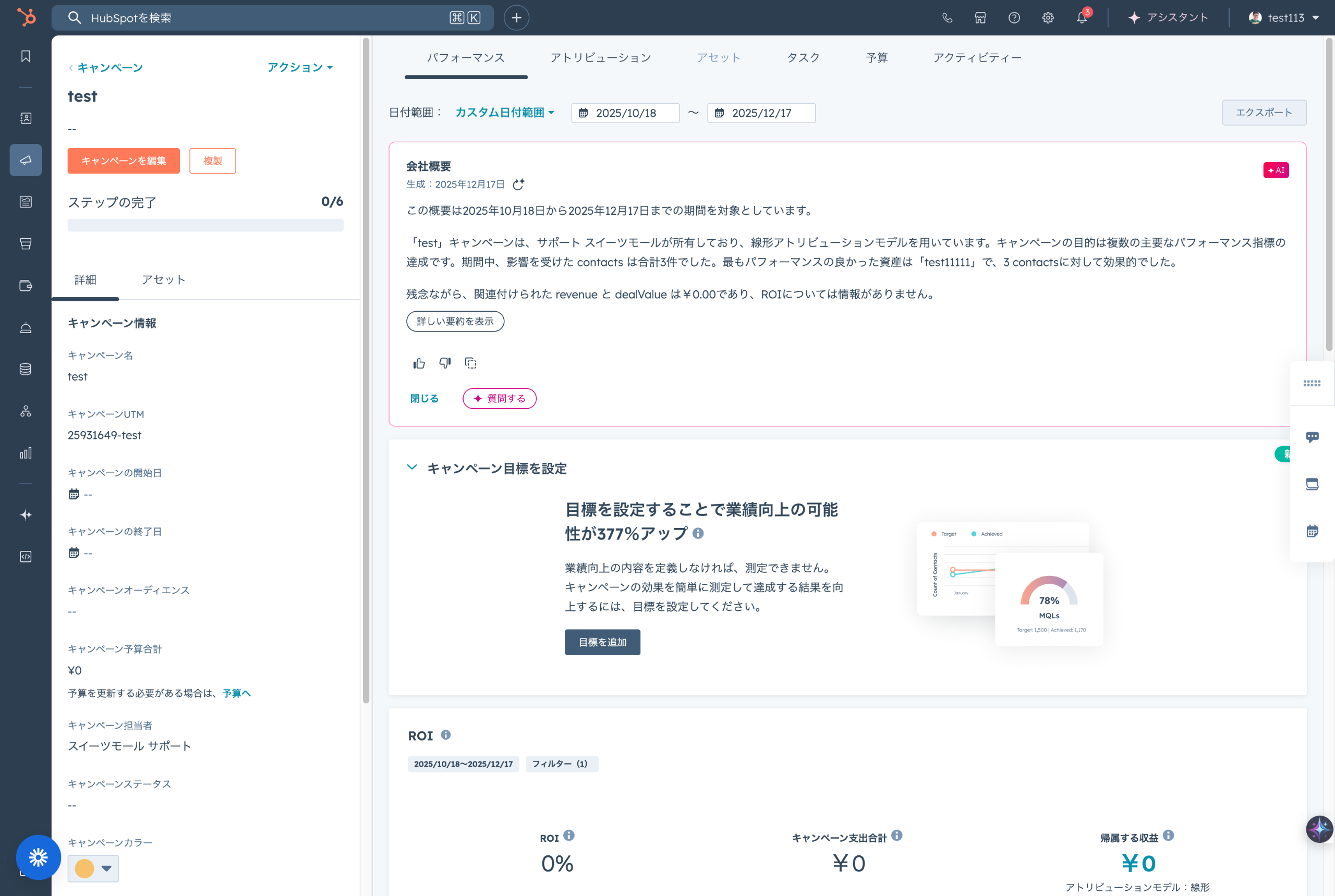Open the アクション dropdown
Viewport: 1335px width, 896px height.
pos(299,67)
